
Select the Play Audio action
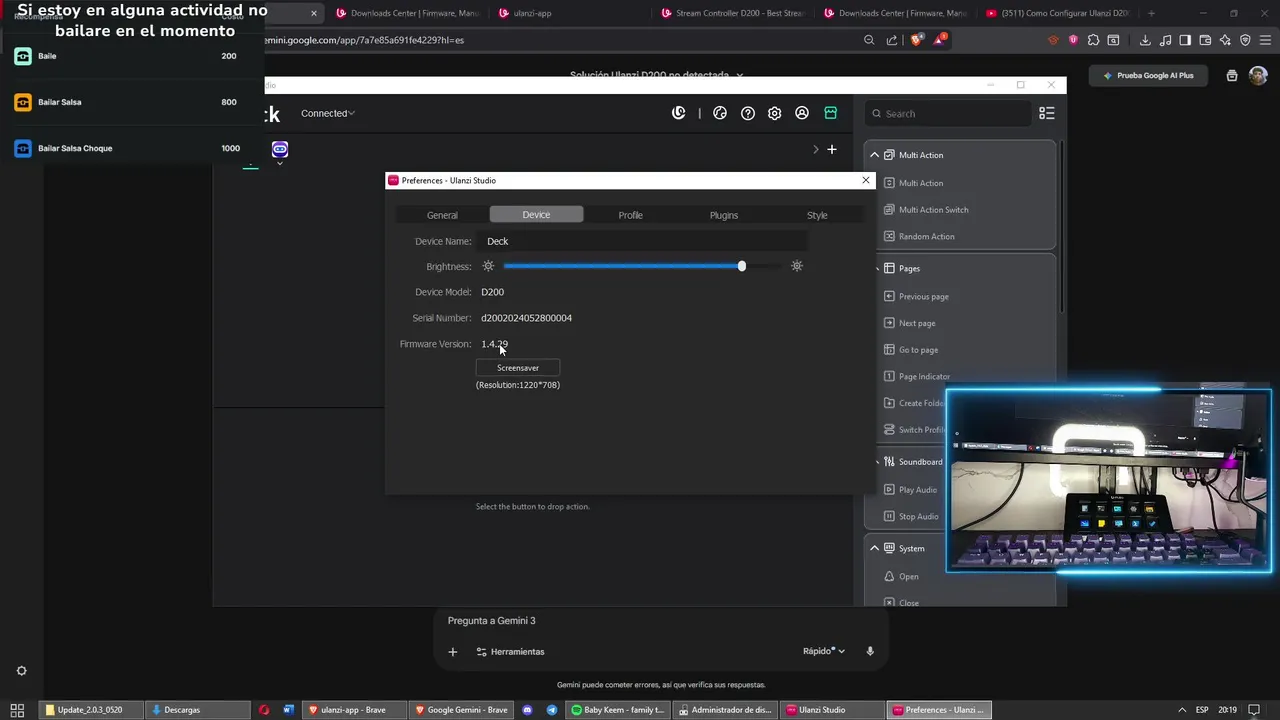point(910,490)
